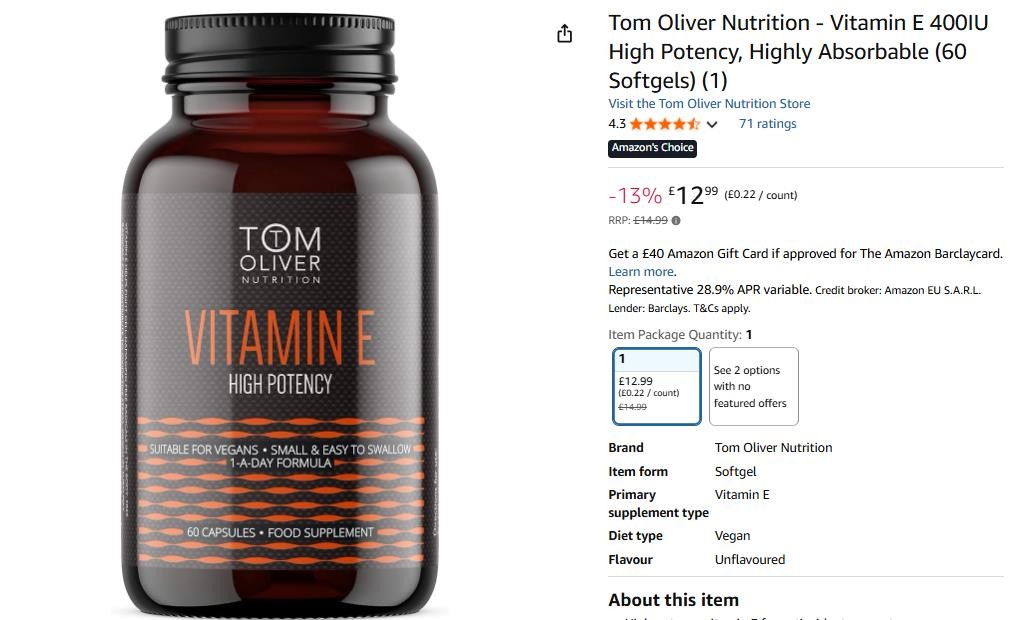Click the Vegan diet type value

[x=732, y=536]
